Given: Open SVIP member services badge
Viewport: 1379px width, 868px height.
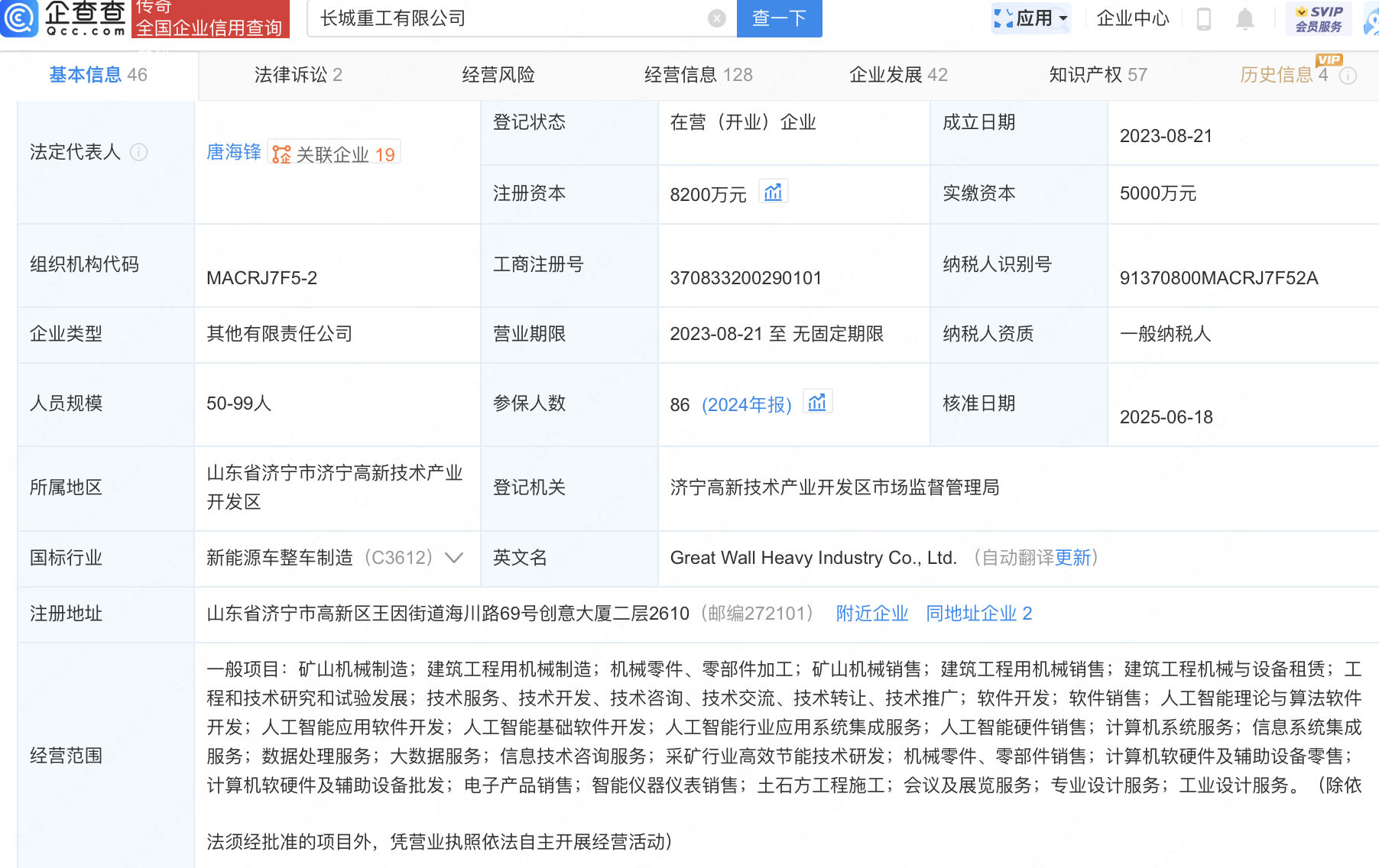Looking at the screenshot, I should (x=1319, y=18).
